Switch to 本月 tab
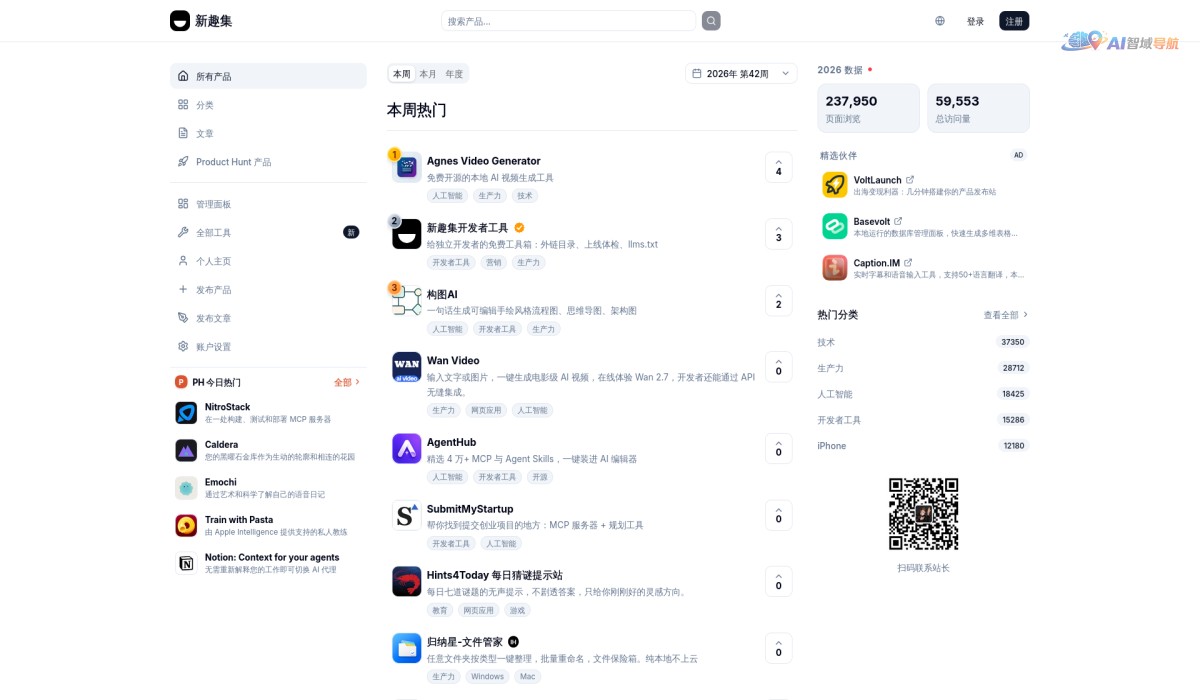The image size is (1200, 700). tap(428, 74)
